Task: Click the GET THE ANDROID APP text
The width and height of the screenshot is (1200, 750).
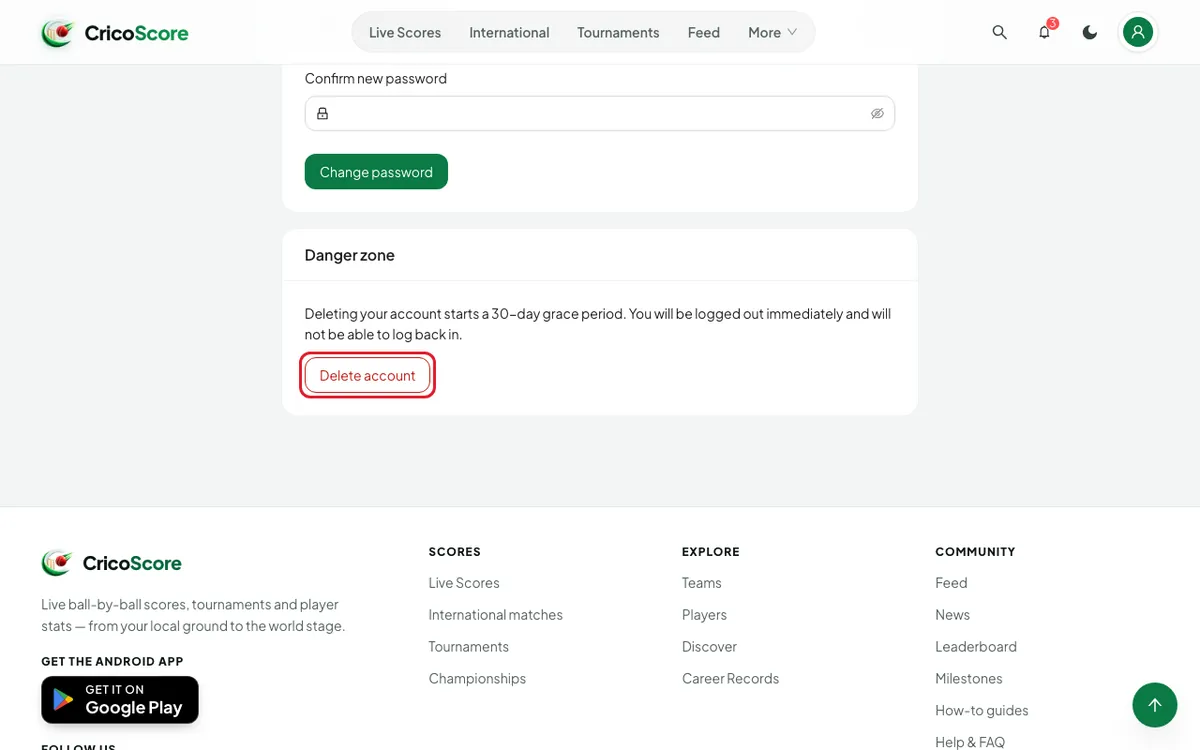Action: tap(112, 661)
